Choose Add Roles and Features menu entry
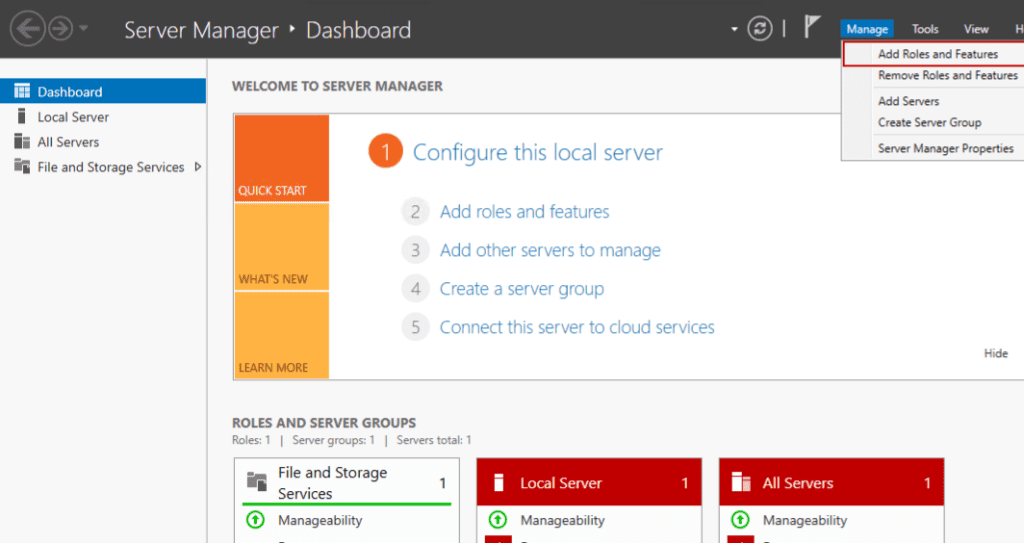Screen dimensions: 1024x543 tap(934, 54)
